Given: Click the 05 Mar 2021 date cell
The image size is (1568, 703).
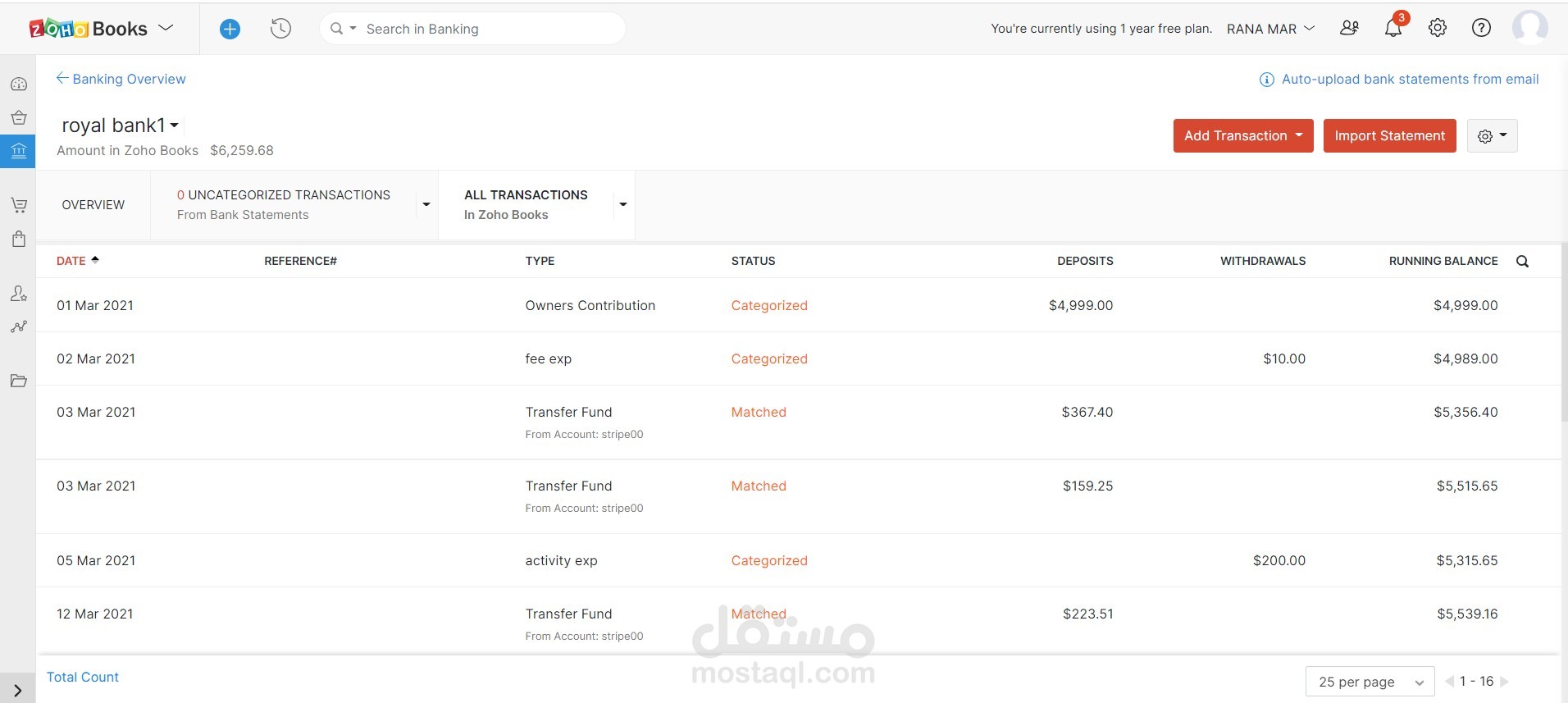Looking at the screenshot, I should click(x=96, y=560).
